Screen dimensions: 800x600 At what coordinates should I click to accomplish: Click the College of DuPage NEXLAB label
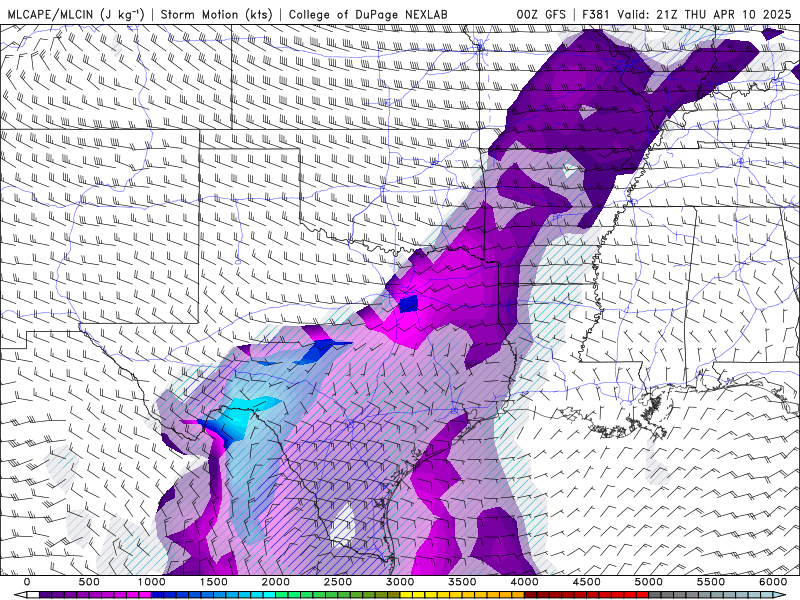click(368, 14)
